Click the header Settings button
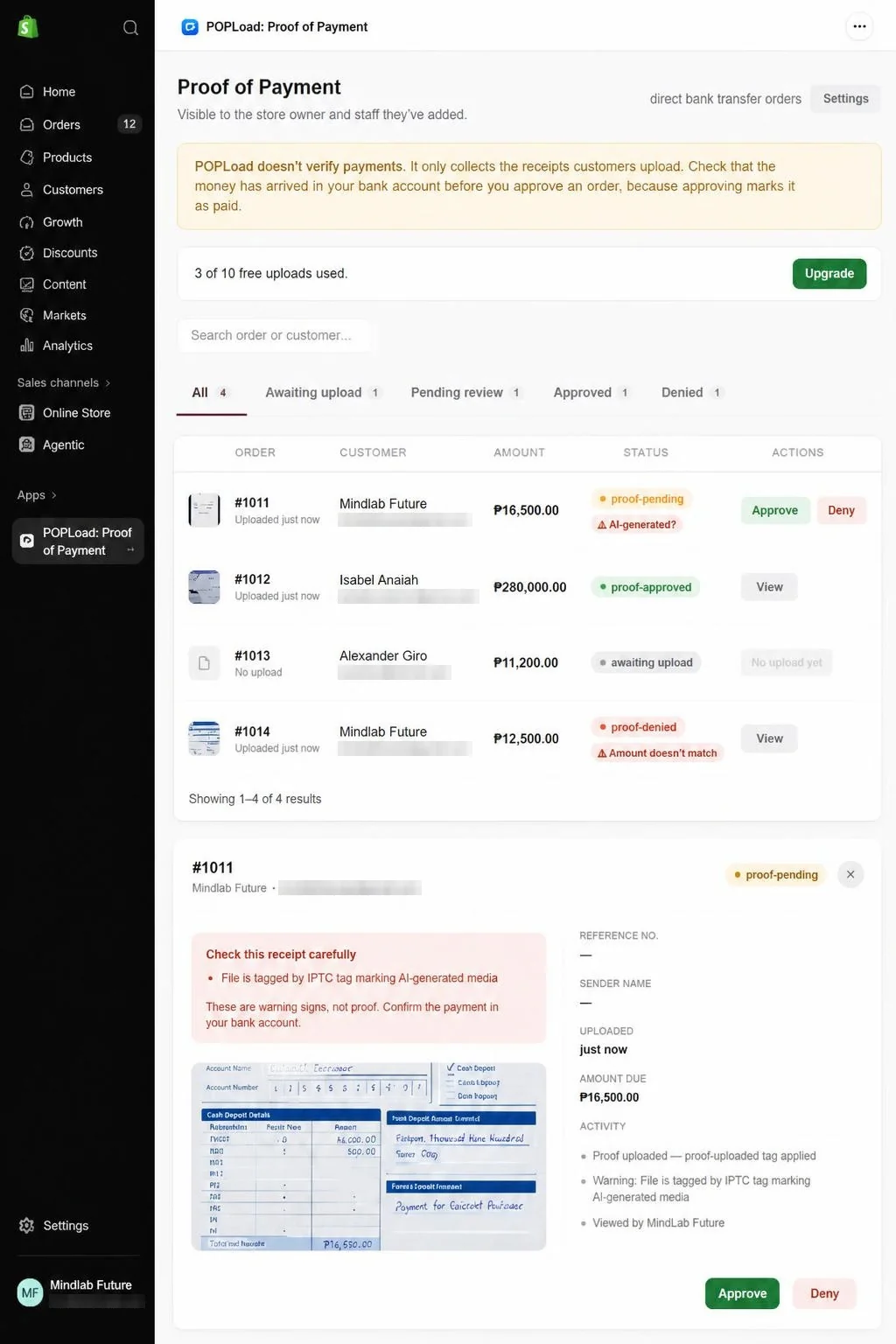The image size is (896, 1344). tap(845, 99)
